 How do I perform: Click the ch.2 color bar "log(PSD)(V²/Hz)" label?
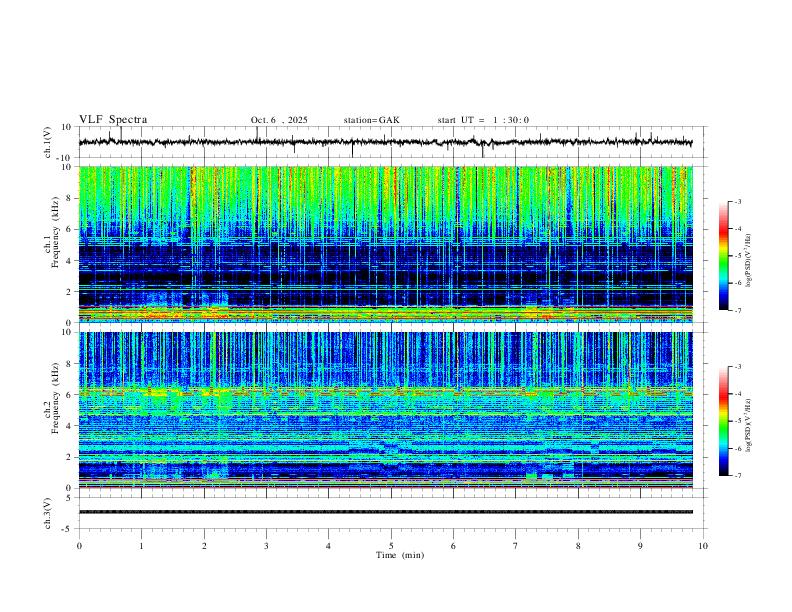click(x=749, y=426)
